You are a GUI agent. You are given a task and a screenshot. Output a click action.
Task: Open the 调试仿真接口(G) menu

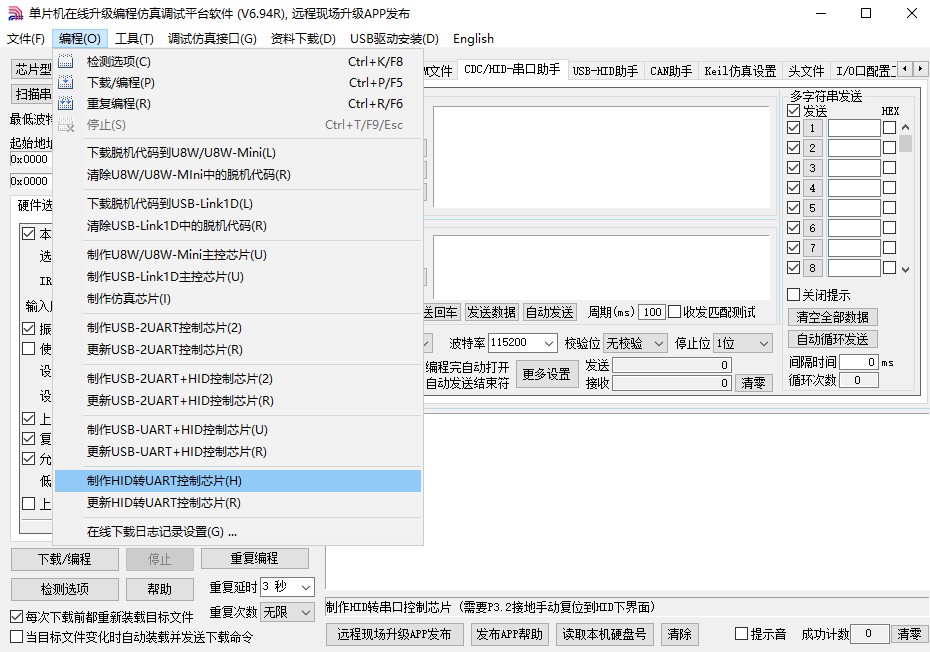[x=212, y=39]
